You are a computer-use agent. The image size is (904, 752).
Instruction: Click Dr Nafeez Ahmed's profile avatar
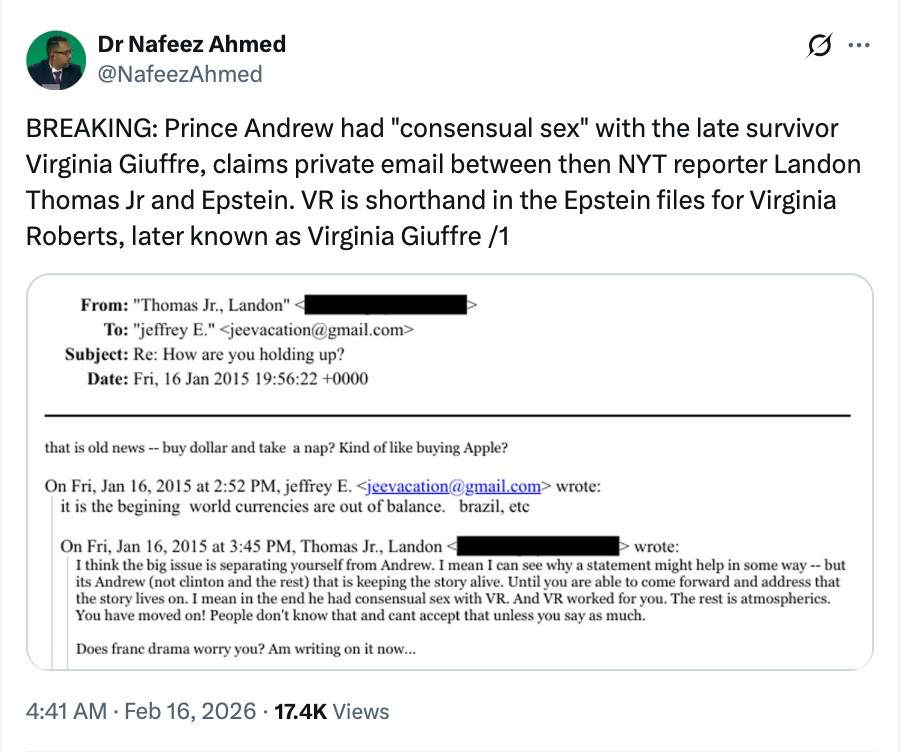[55, 60]
